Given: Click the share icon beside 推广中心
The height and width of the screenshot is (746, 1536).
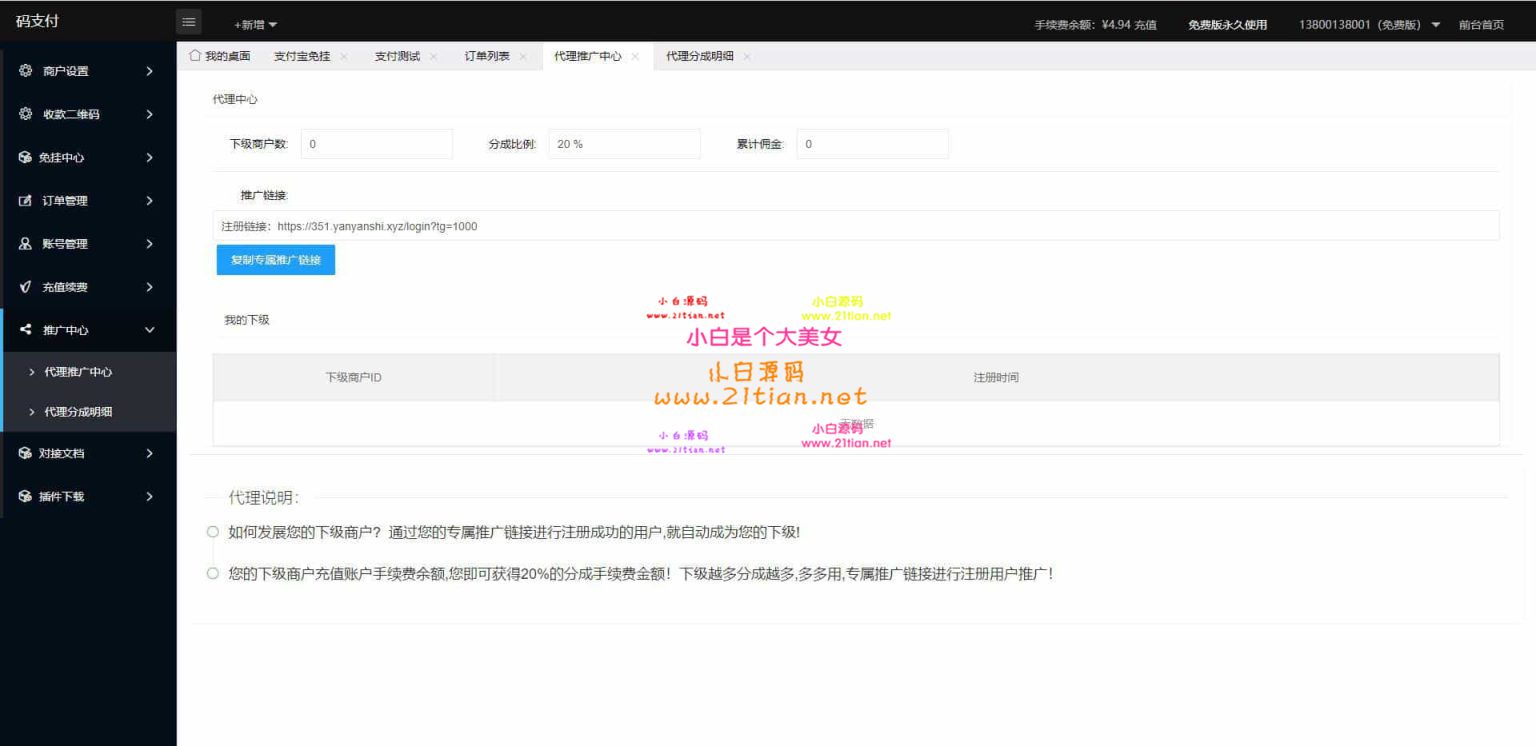Looking at the screenshot, I should tap(26, 330).
